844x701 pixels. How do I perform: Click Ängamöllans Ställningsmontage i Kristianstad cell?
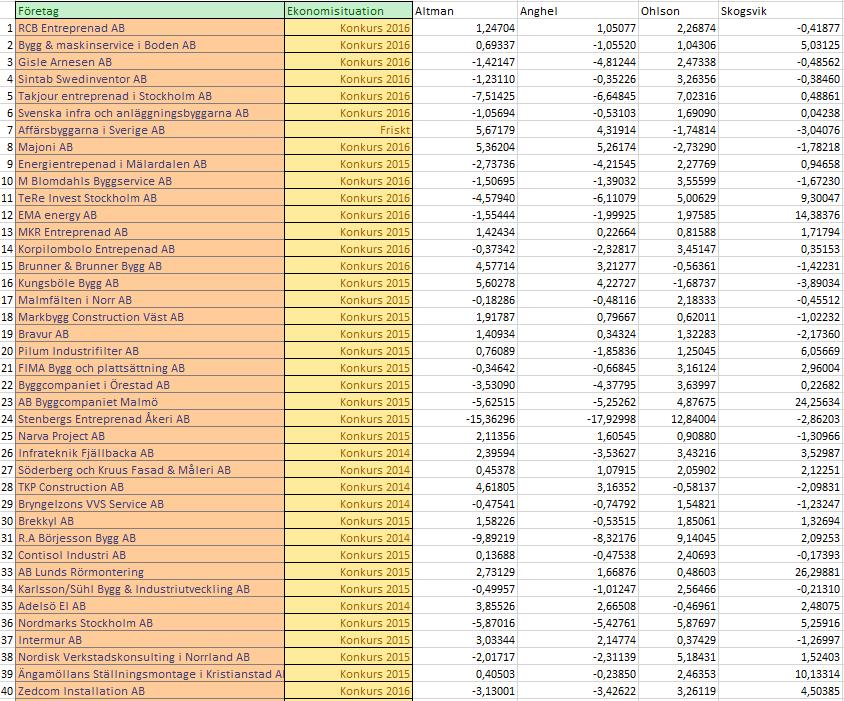click(x=150, y=675)
